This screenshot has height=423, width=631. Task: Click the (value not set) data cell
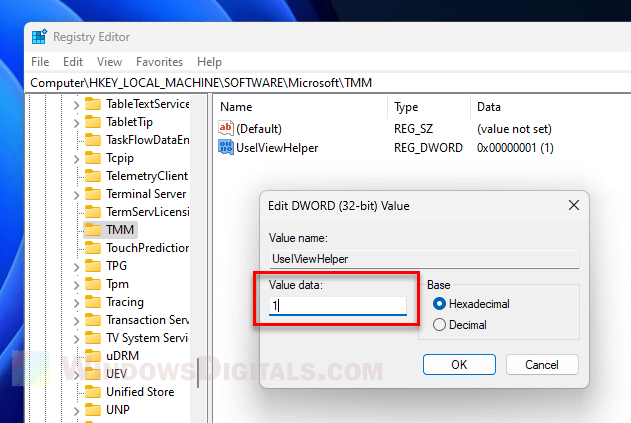[514, 129]
